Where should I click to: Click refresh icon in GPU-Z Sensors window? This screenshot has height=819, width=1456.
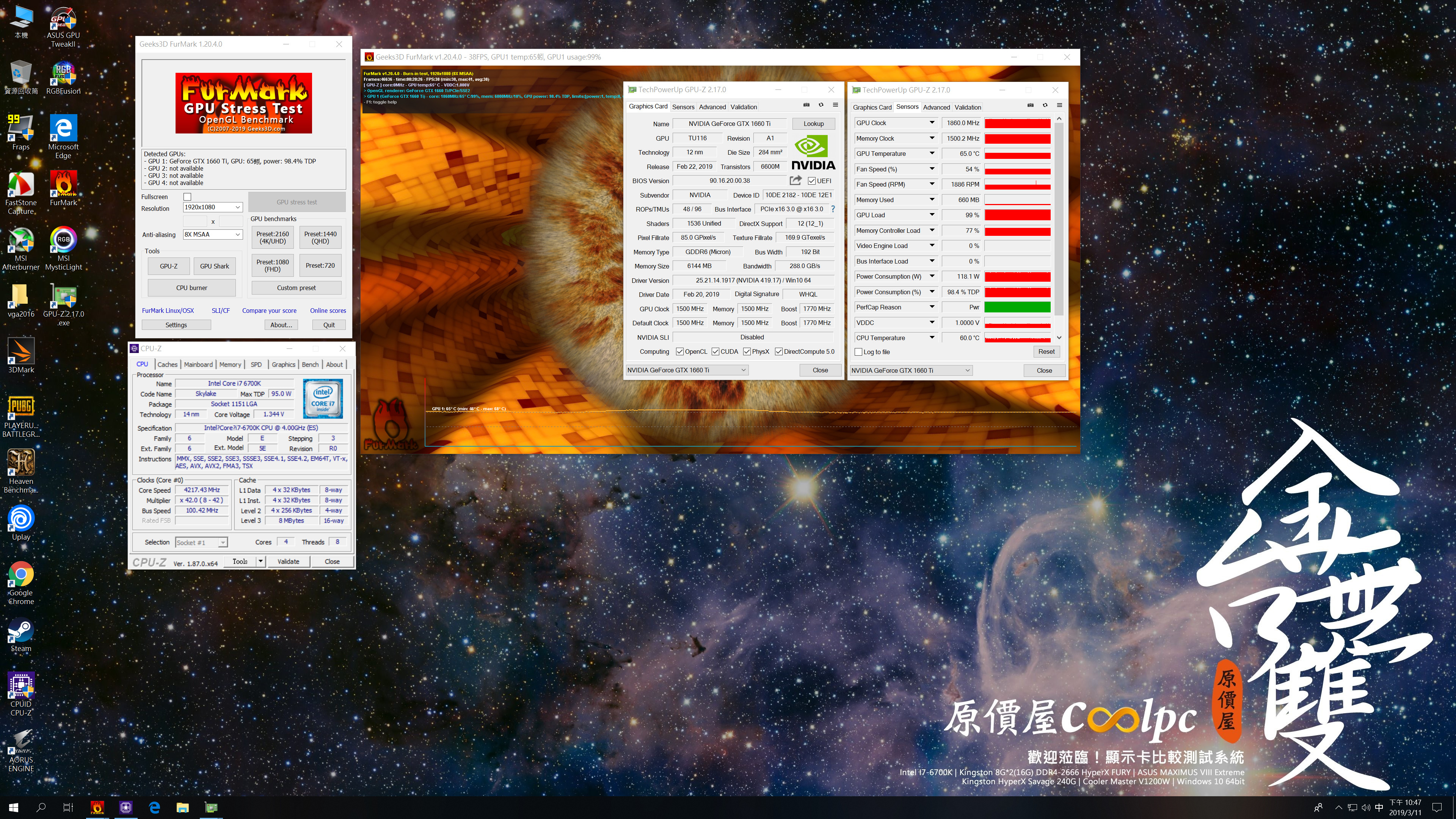(x=1045, y=105)
